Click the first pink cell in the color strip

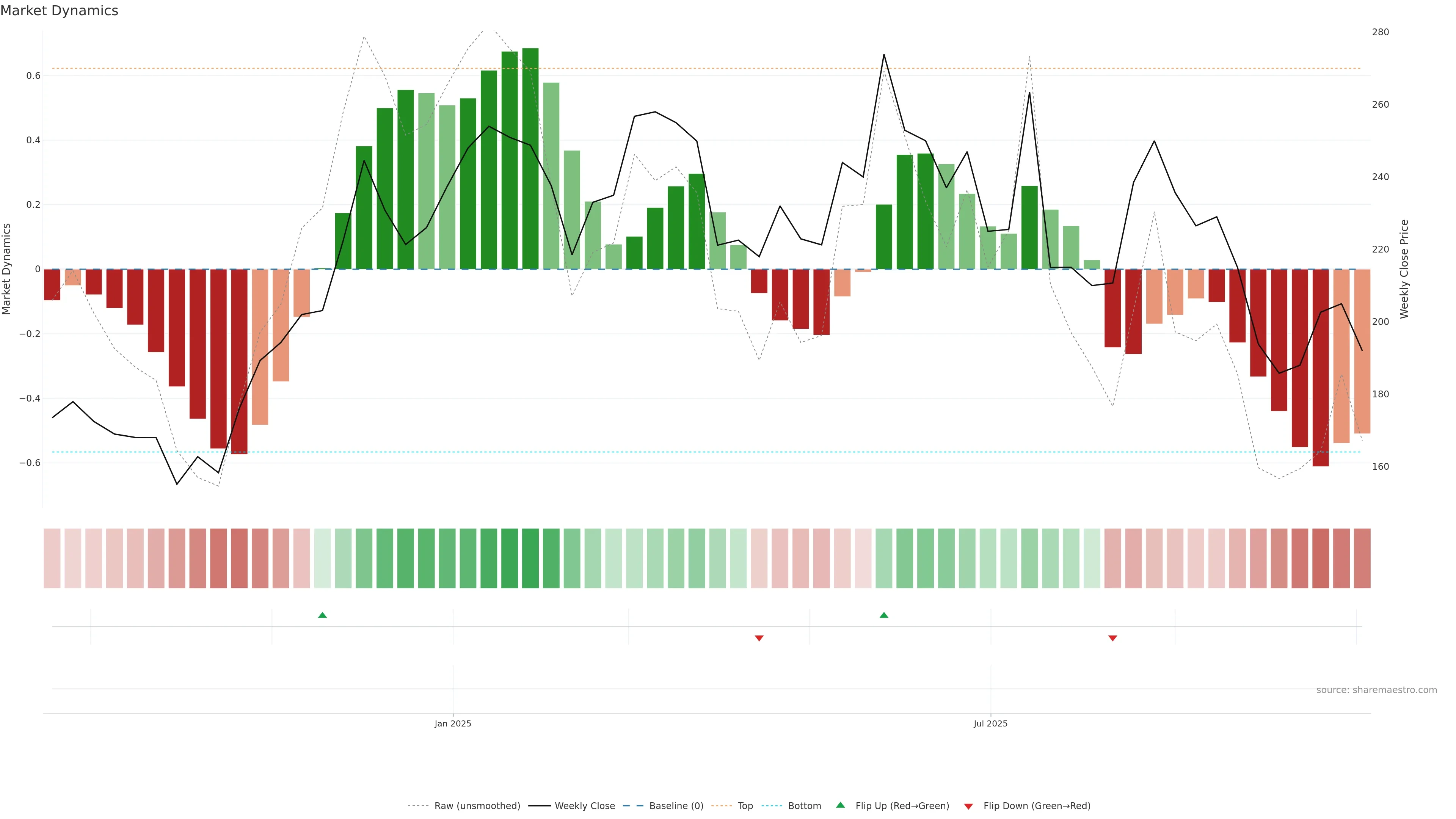[x=52, y=559]
